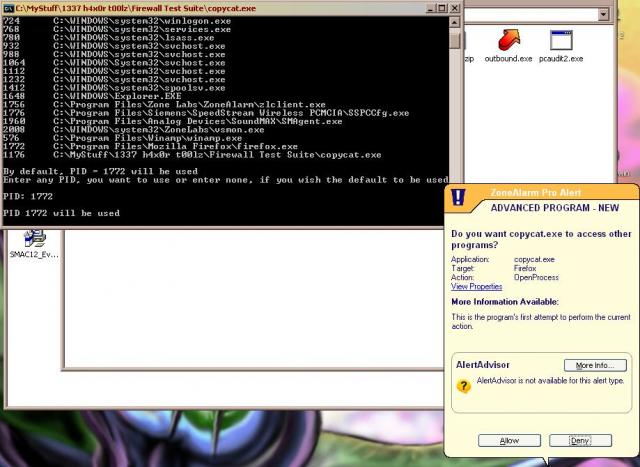Click the lsass.exe process line
Screen dimensions: 640x467
109,38
